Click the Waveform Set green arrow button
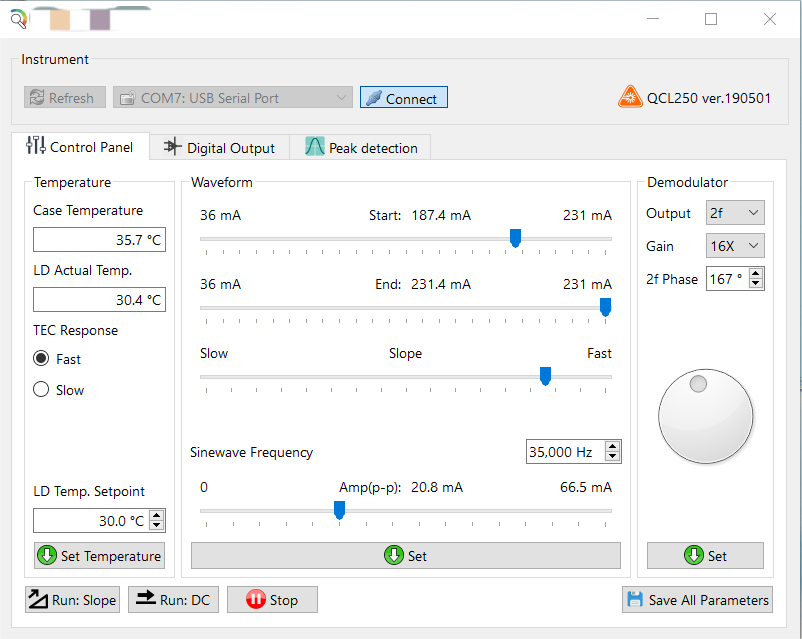The width and height of the screenshot is (802, 639). (x=405, y=556)
